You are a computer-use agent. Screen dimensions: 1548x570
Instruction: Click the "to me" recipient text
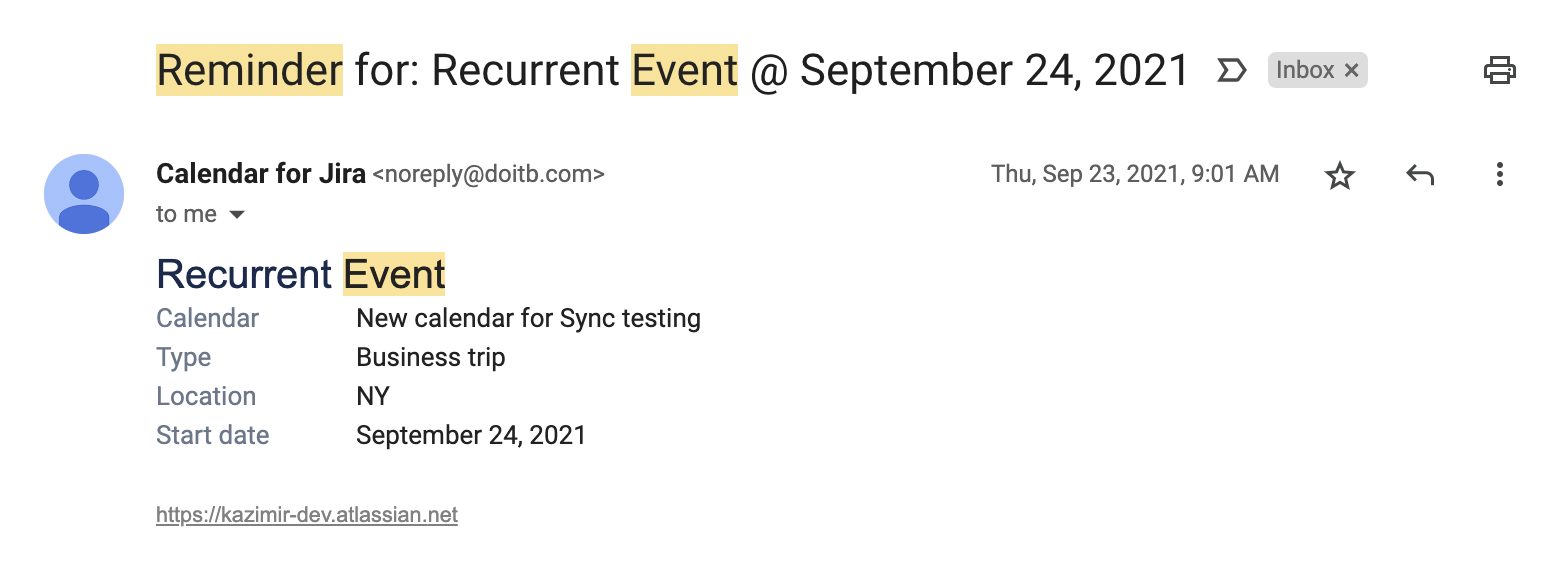[186, 215]
